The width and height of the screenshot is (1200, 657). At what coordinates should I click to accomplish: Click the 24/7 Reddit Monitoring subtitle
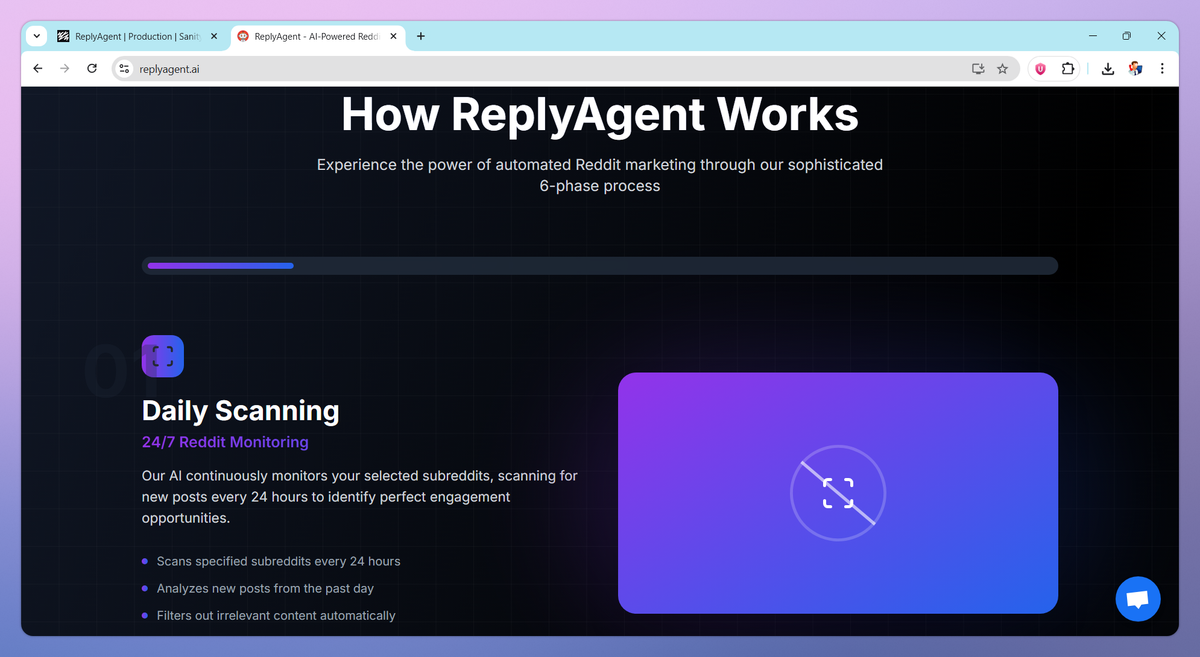225,442
